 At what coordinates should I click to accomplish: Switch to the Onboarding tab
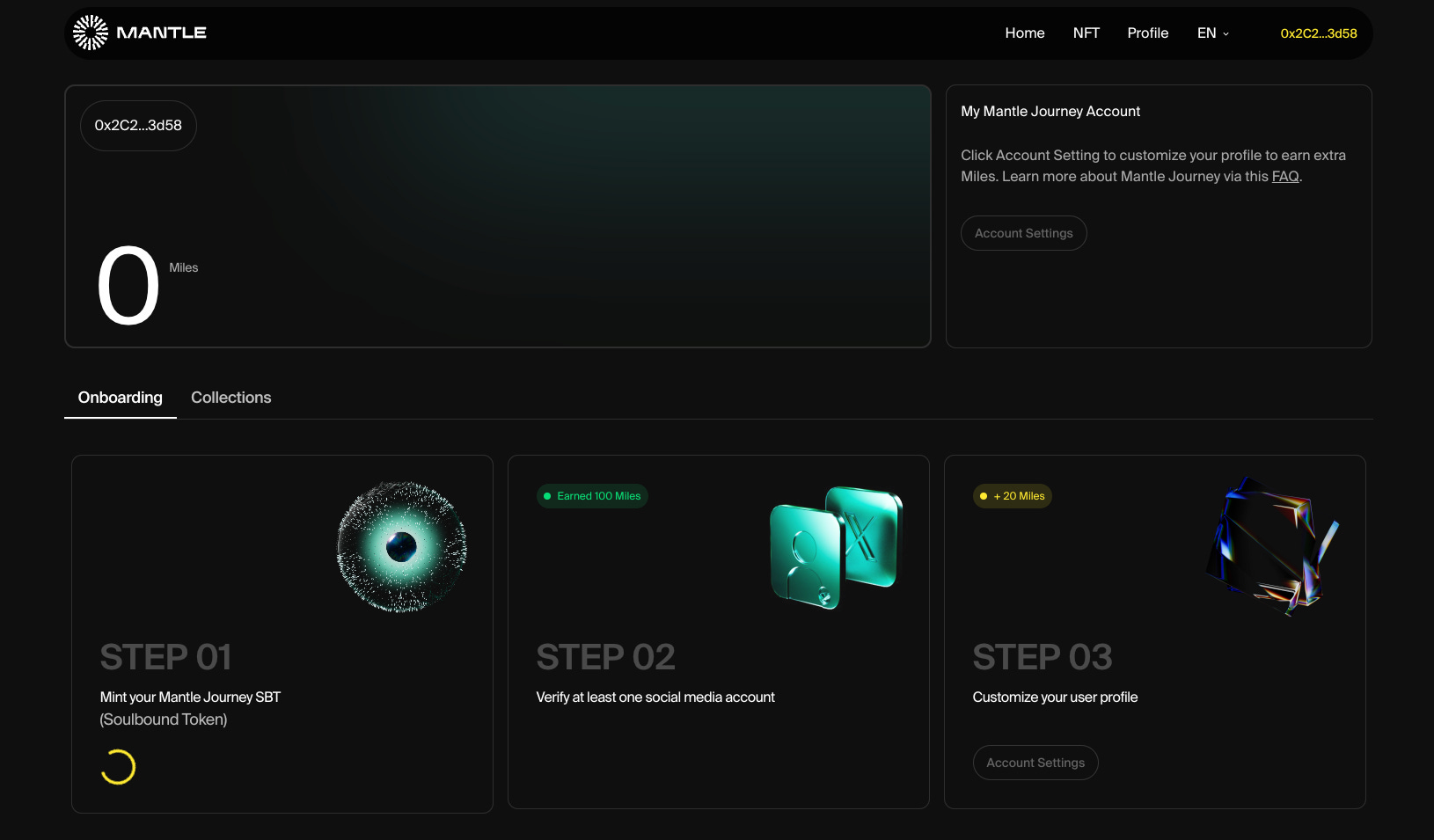(121, 398)
